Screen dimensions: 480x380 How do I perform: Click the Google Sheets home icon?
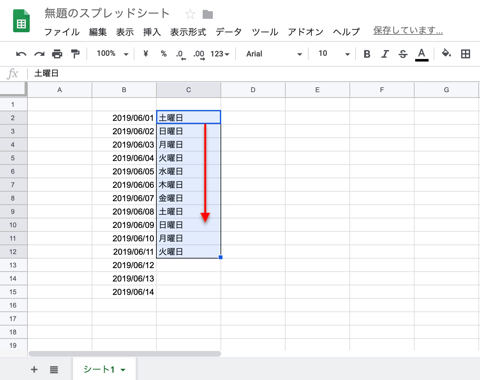[21, 21]
